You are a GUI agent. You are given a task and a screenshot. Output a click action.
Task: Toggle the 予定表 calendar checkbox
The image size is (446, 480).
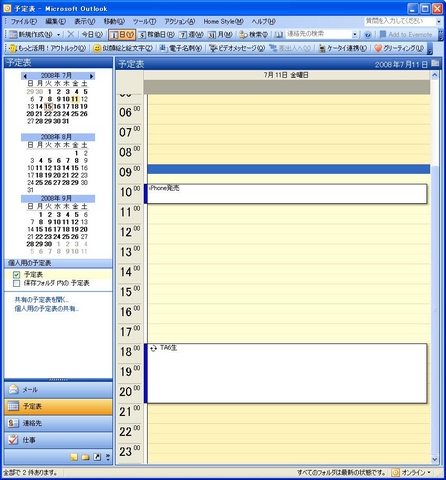pos(17,275)
